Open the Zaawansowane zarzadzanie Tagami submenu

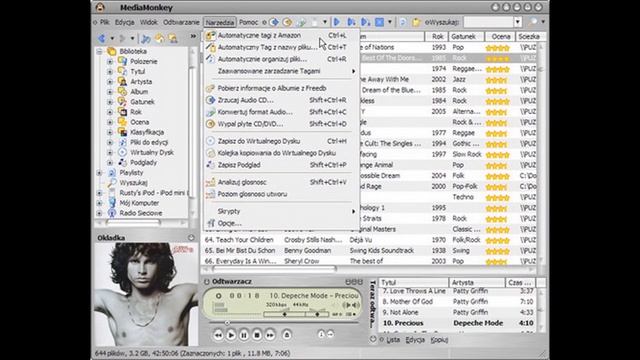tap(281, 71)
